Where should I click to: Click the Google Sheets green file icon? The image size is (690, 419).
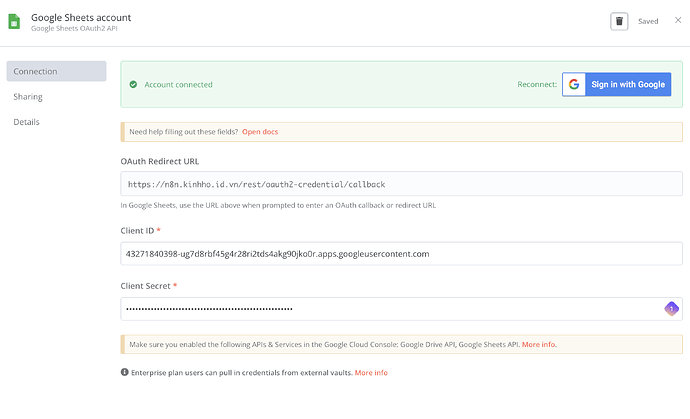tap(14, 22)
